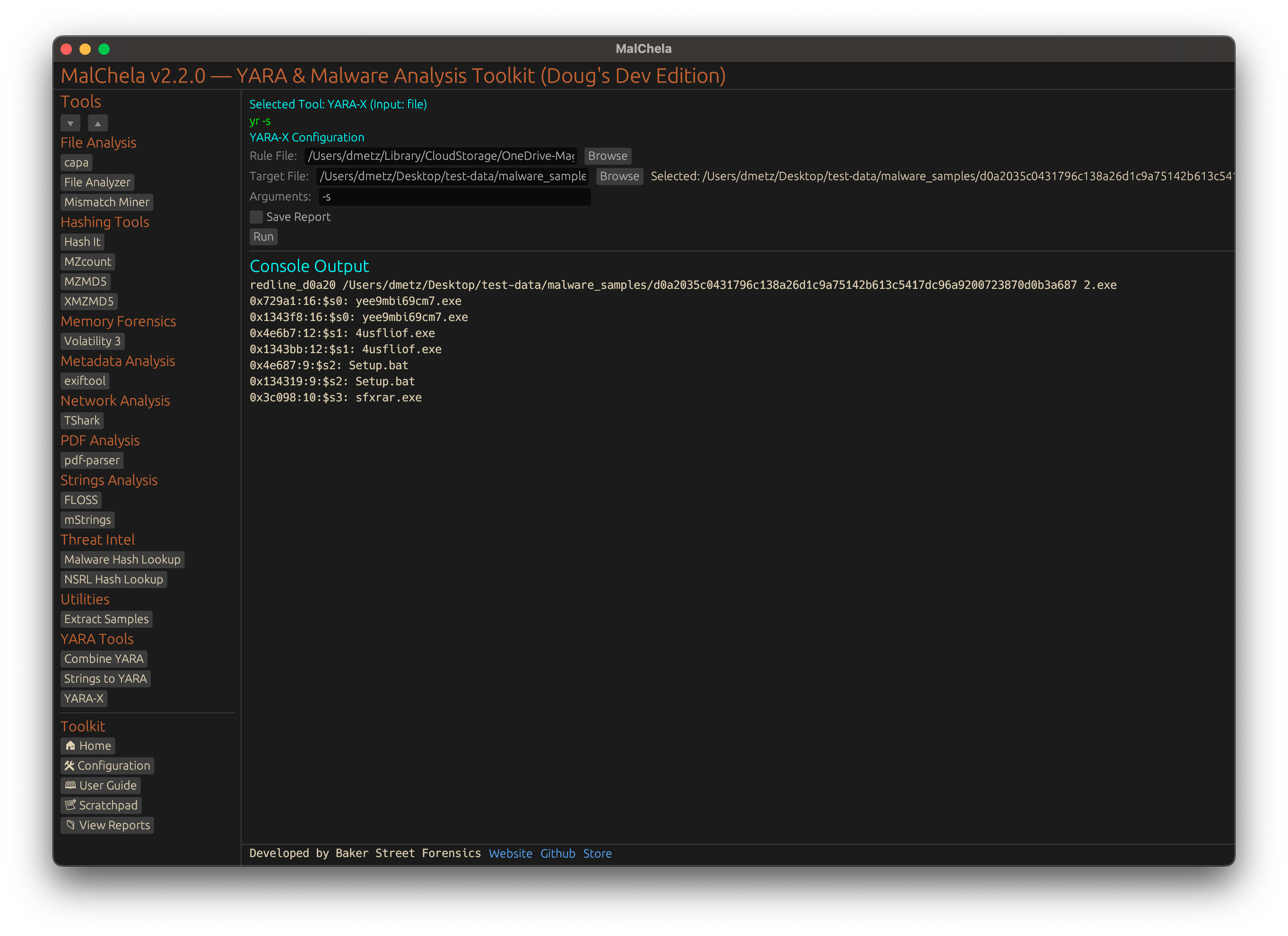1288x936 pixels.
Task: Select the File Analyzer tool
Action: 97,183
